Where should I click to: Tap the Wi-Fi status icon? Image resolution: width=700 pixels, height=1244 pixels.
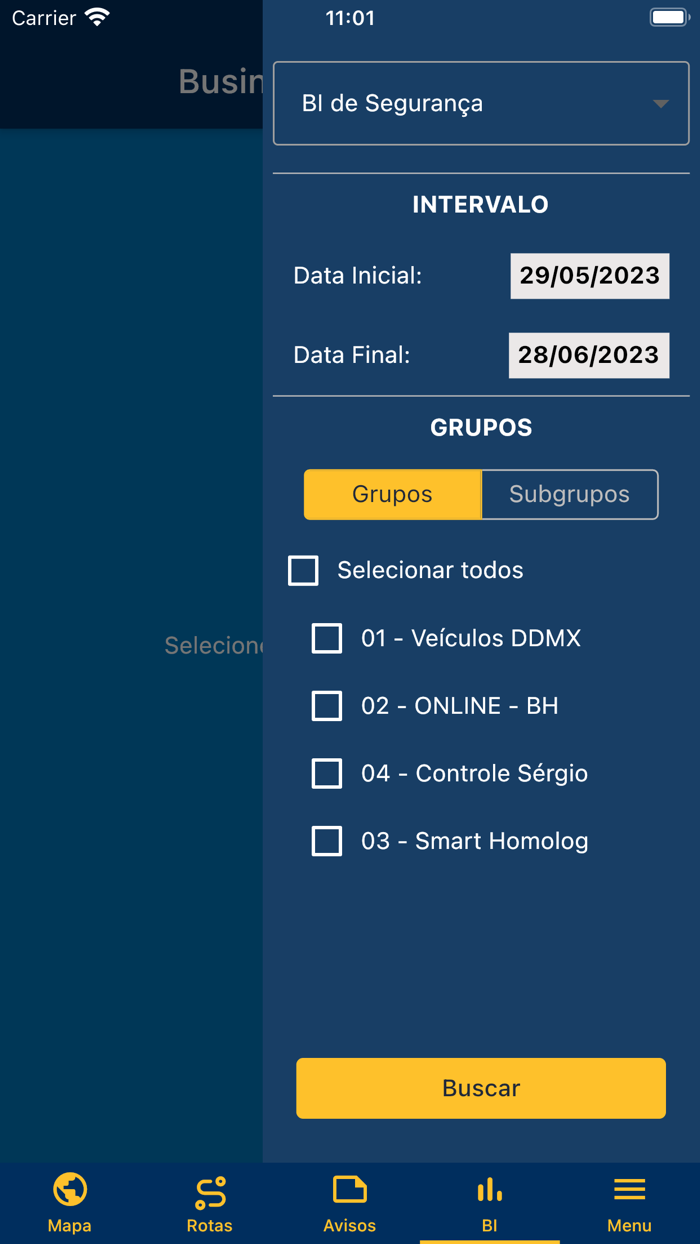[x=94, y=17]
